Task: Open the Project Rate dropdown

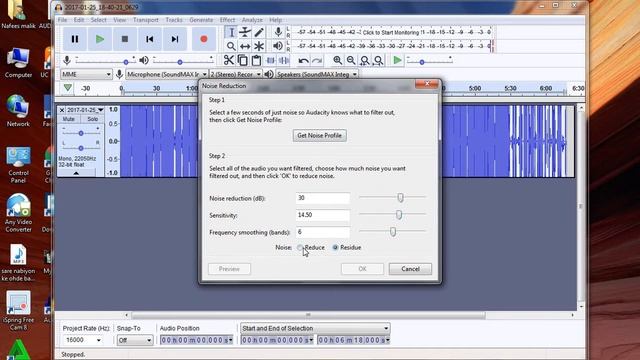Action: [x=82, y=340]
